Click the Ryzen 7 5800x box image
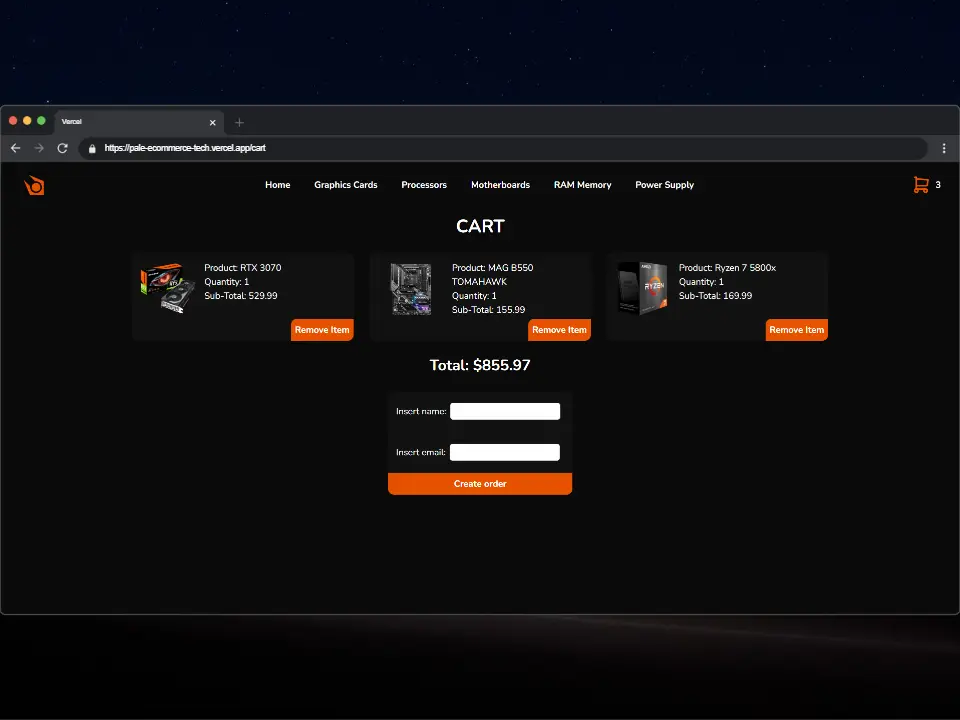This screenshot has width=960, height=720. coord(642,288)
